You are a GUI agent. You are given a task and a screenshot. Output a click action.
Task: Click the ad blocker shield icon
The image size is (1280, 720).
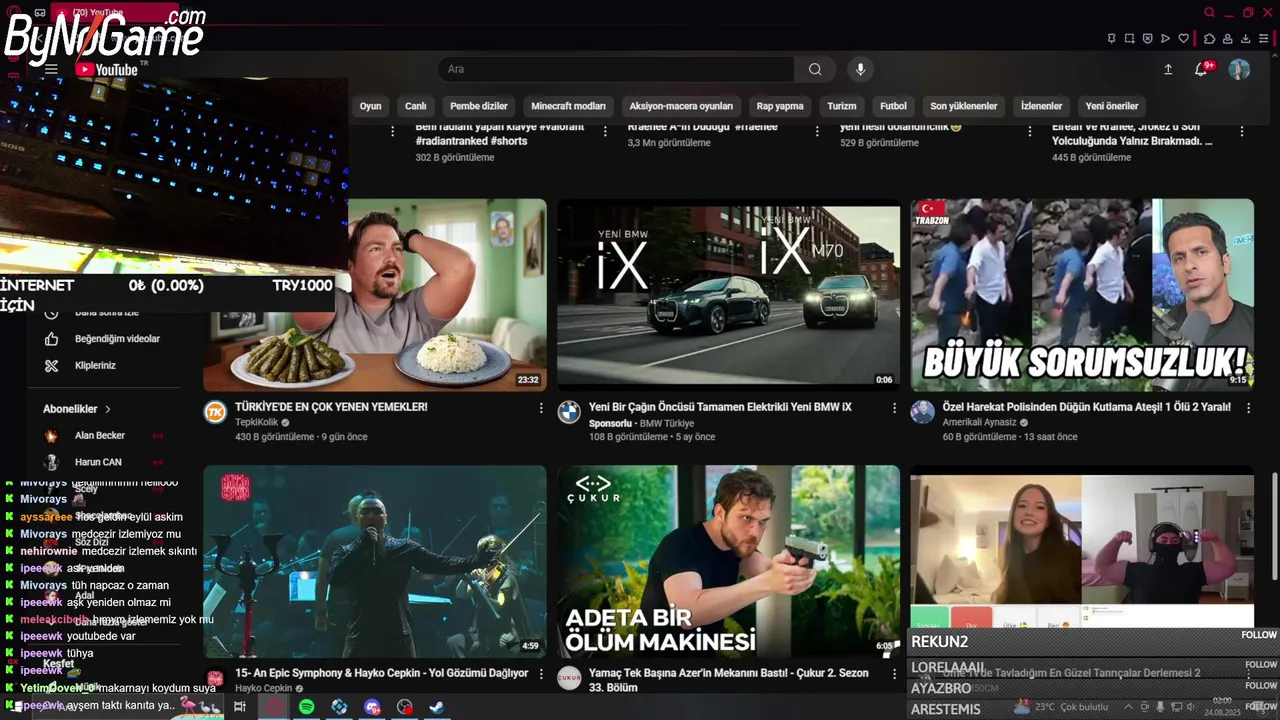point(1147,38)
